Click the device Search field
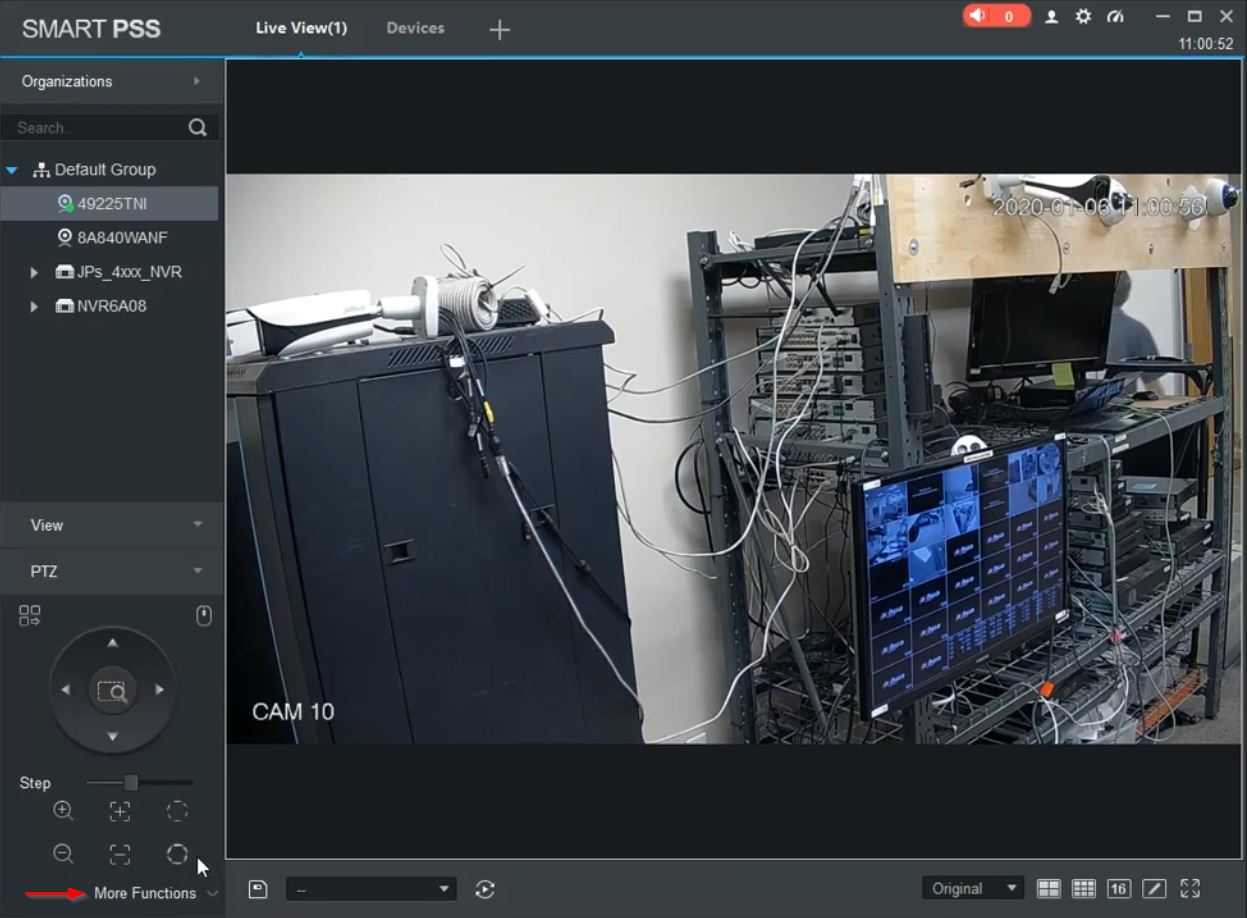 98,128
